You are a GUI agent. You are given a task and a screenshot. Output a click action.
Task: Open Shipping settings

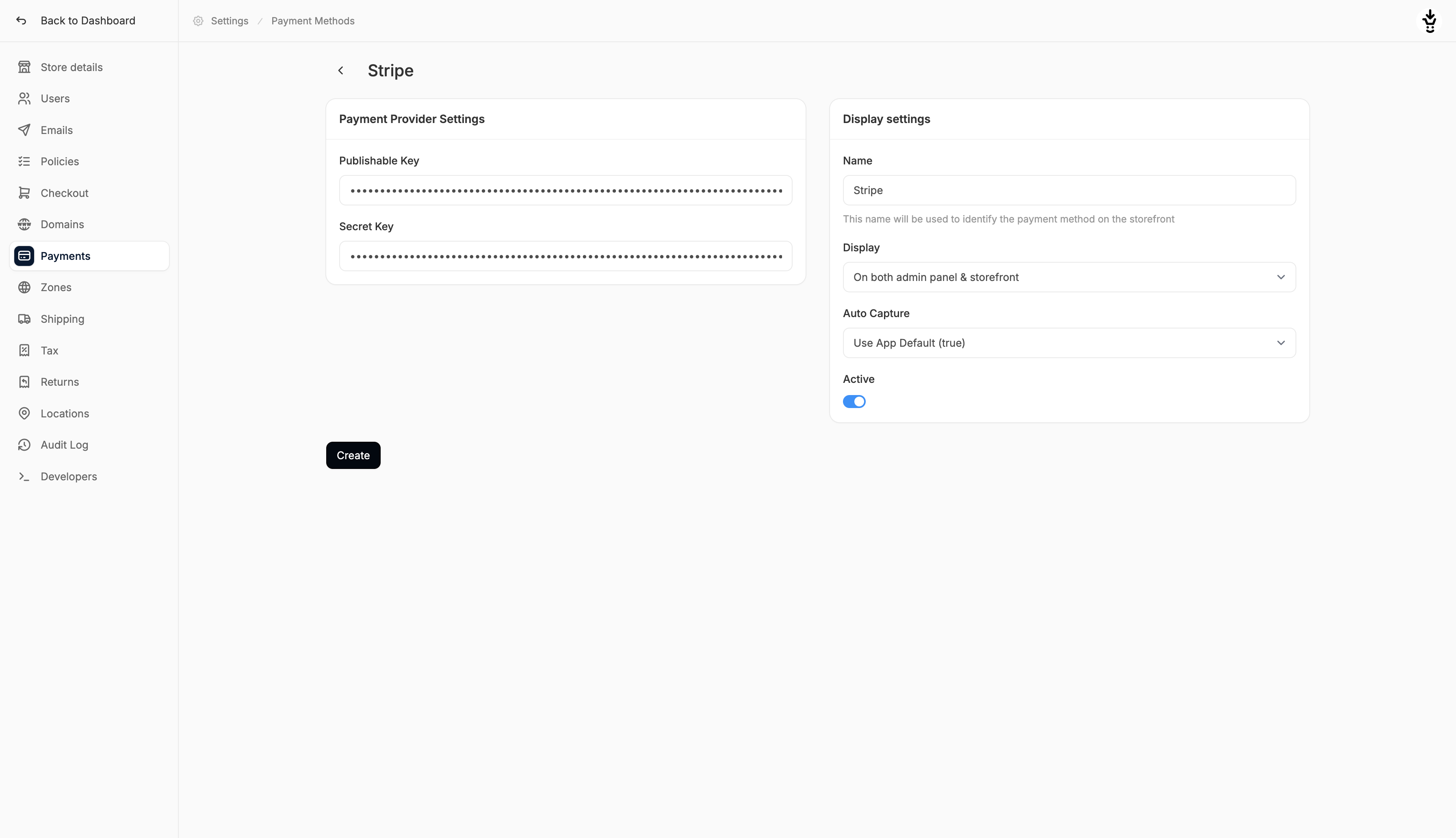(89, 319)
